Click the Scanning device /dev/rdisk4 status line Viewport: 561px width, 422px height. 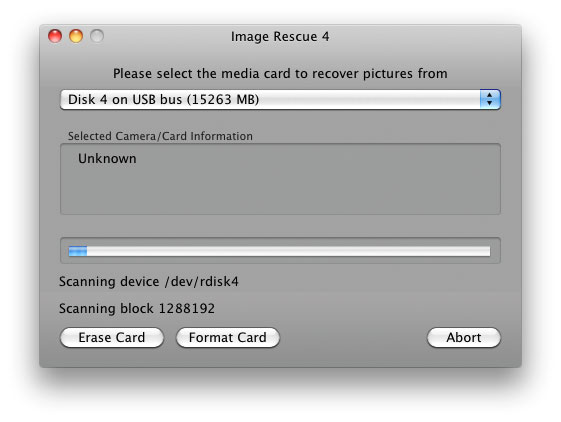click(148, 282)
